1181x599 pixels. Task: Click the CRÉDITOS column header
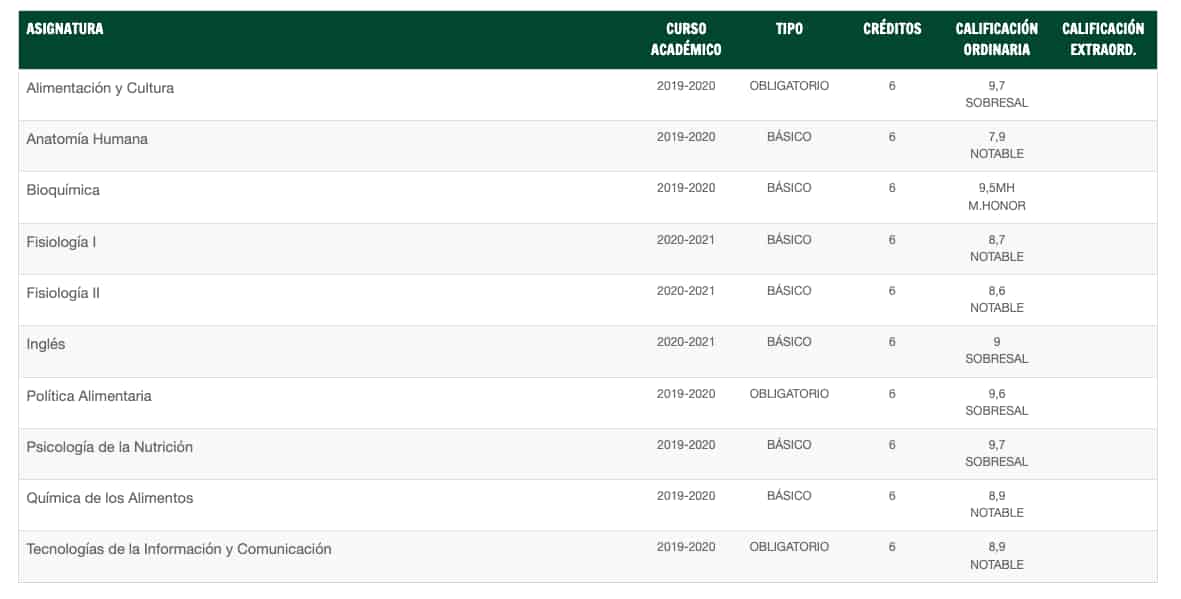click(892, 29)
